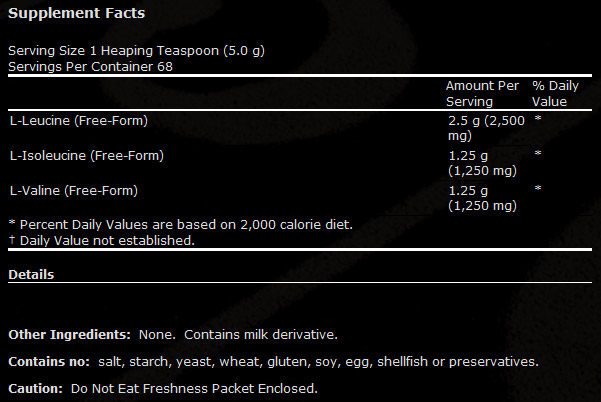Select the L-Valine (Free-Form) row label
601x402 pixels.
[x=74, y=190]
